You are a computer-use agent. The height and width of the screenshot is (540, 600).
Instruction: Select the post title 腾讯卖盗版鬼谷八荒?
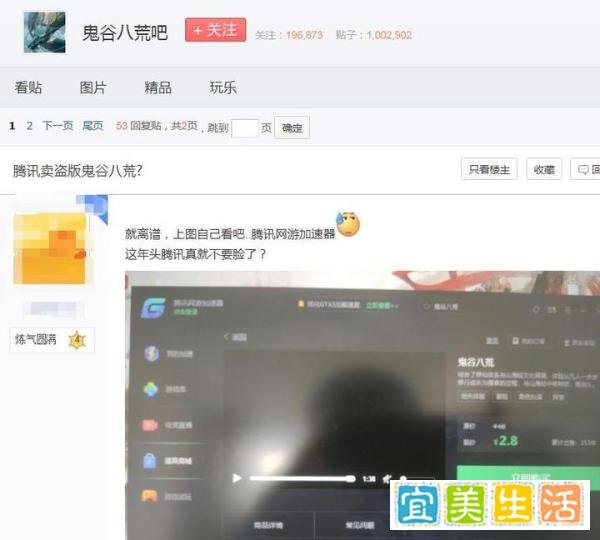pyautogui.click(x=78, y=171)
